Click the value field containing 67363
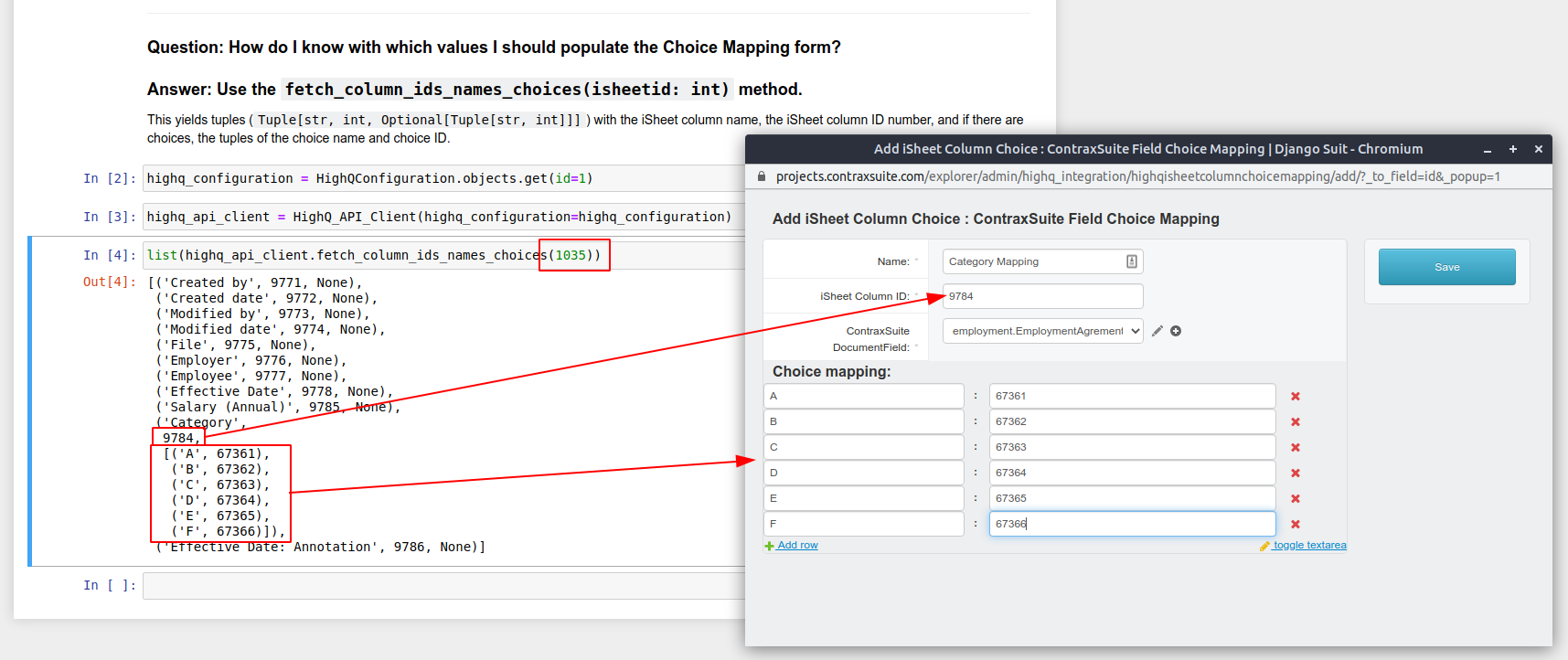Viewport: 1568px width, 660px height. click(x=1133, y=447)
